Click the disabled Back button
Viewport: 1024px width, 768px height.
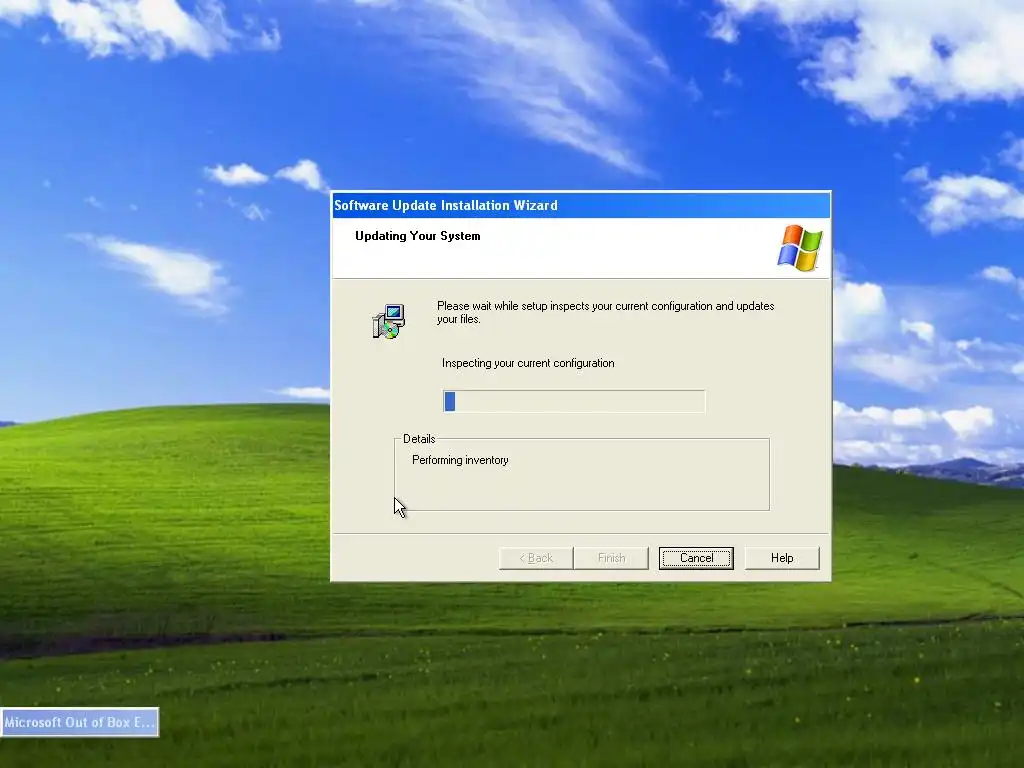536,558
